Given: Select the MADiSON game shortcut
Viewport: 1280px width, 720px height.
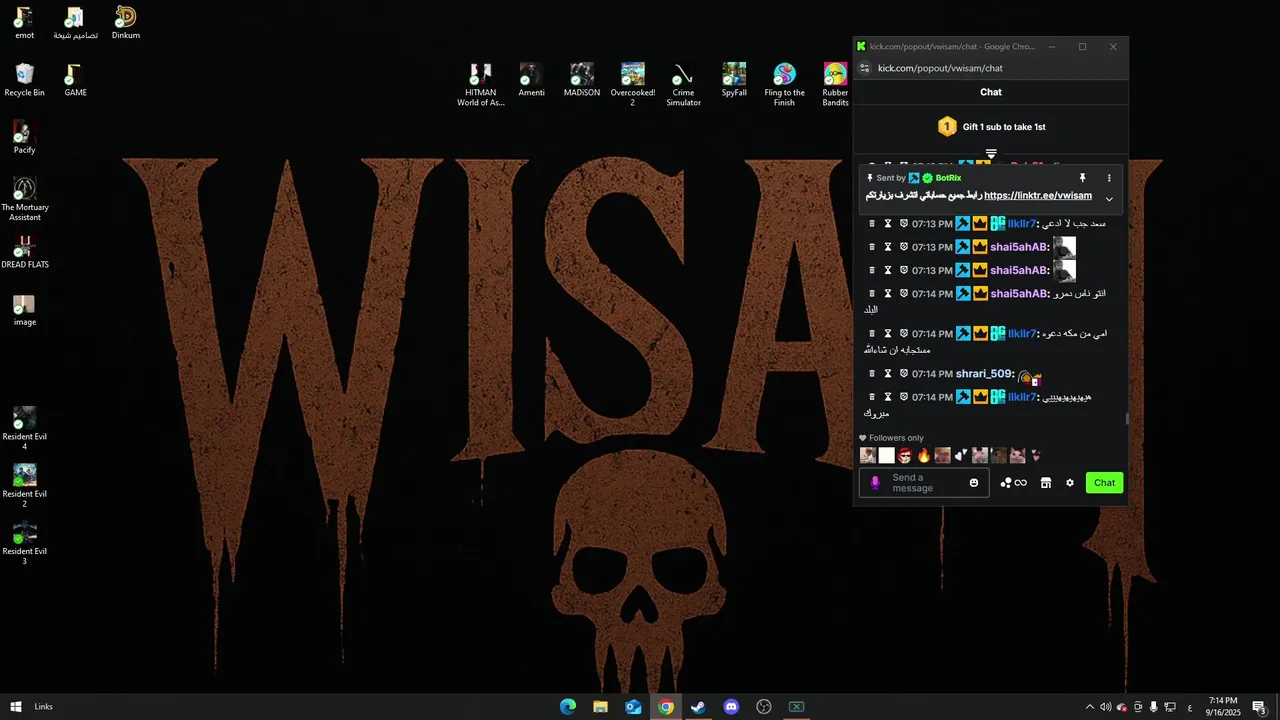Looking at the screenshot, I should tap(582, 80).
